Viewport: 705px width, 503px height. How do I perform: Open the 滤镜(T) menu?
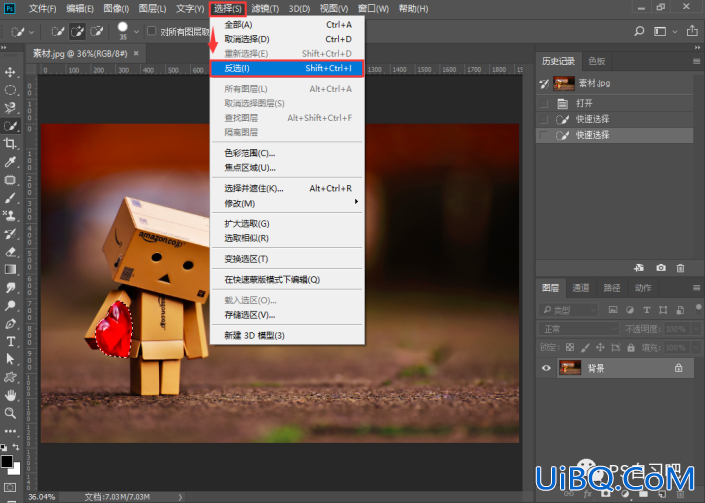pyautogui.click(x=265, y=9)
